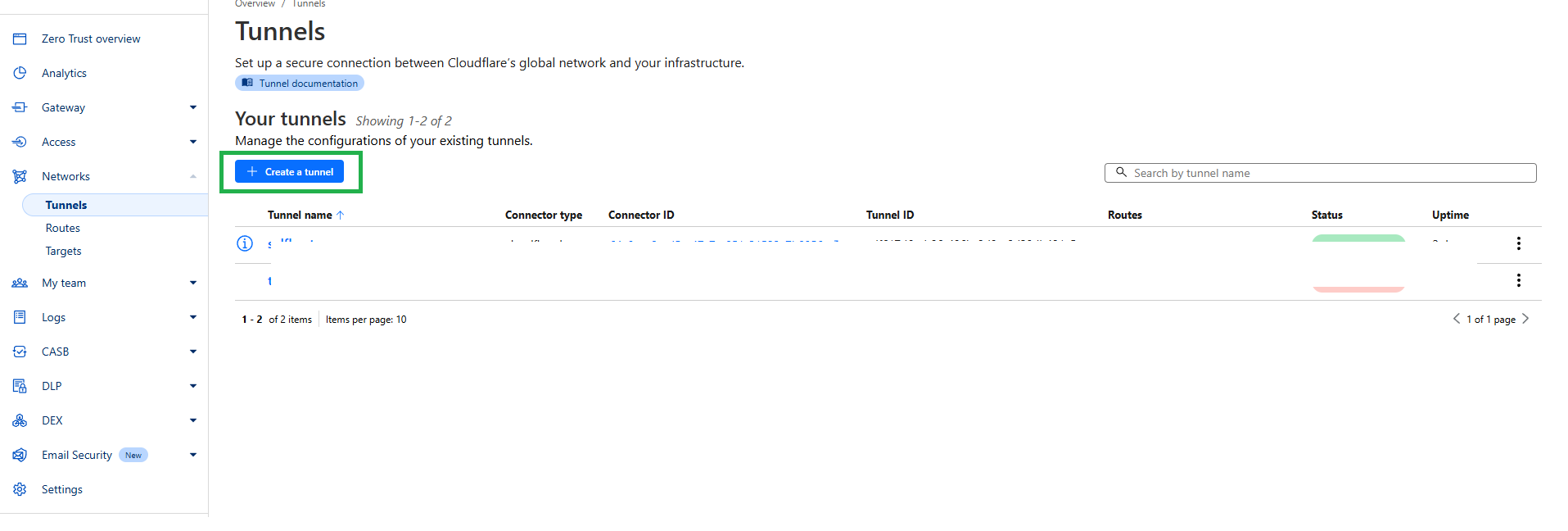Click the Connector type column header
1568x531 pixels.
coord(544,215)
